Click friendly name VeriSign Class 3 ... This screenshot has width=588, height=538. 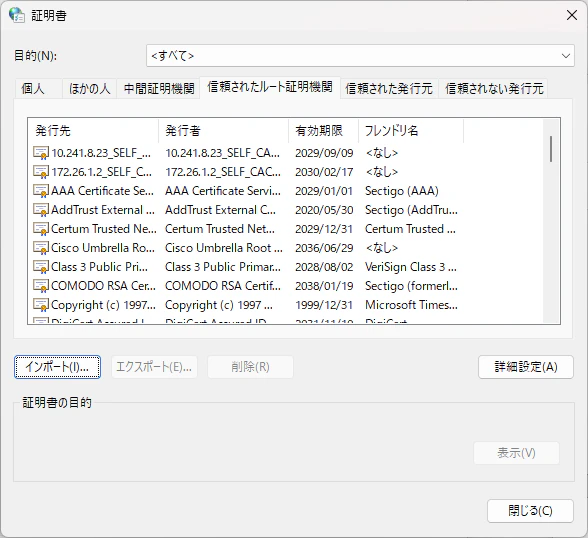411,267
